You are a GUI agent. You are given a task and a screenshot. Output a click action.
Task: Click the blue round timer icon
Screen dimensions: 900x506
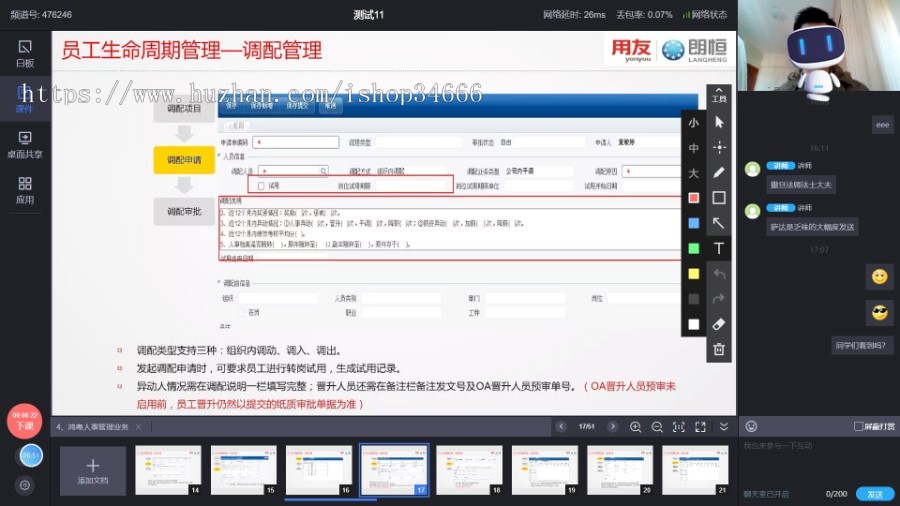point(31,456)
